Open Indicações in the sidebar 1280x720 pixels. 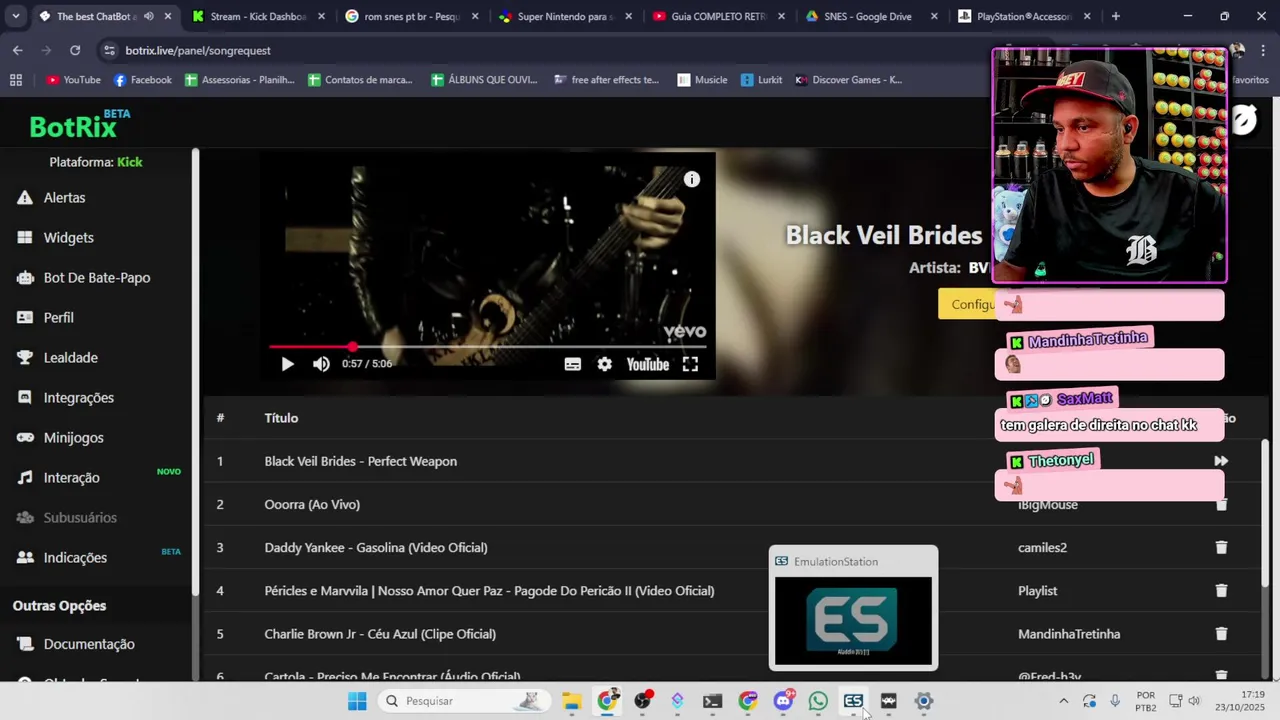pyautogui.click(x=75, y=558)
